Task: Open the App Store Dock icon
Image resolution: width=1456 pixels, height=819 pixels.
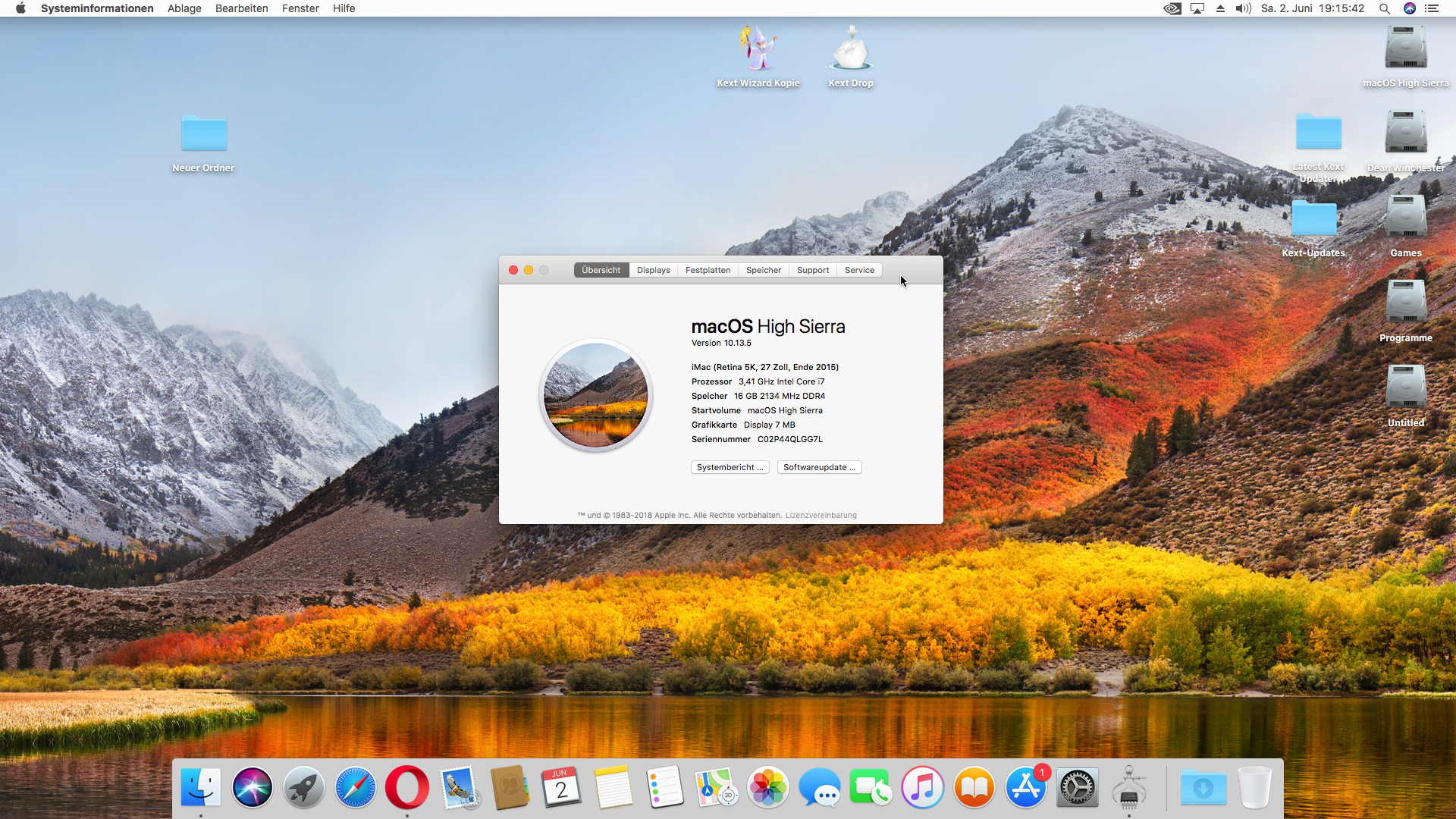Action: pos(1025,787)
